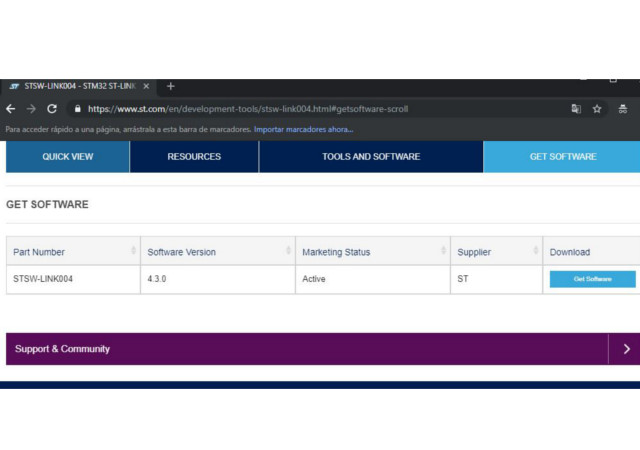Click the Download column header
This screenshot has width=640, height=450.
tap(591, 251)
